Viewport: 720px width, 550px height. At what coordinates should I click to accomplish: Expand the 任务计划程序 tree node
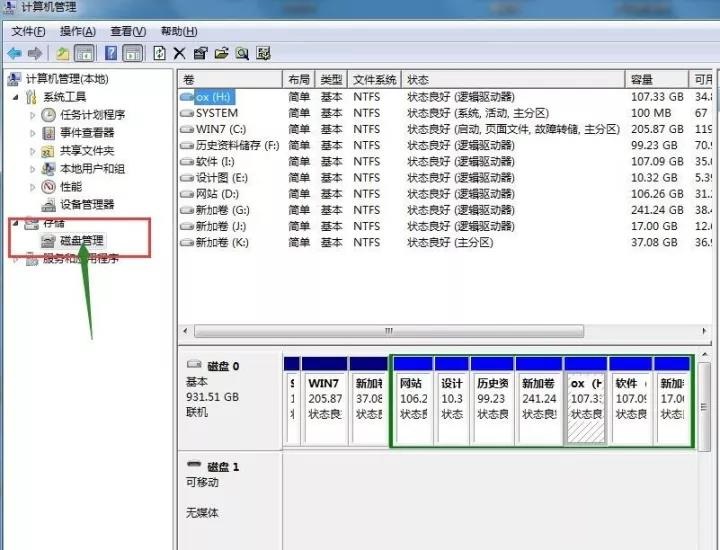(33, 115)
